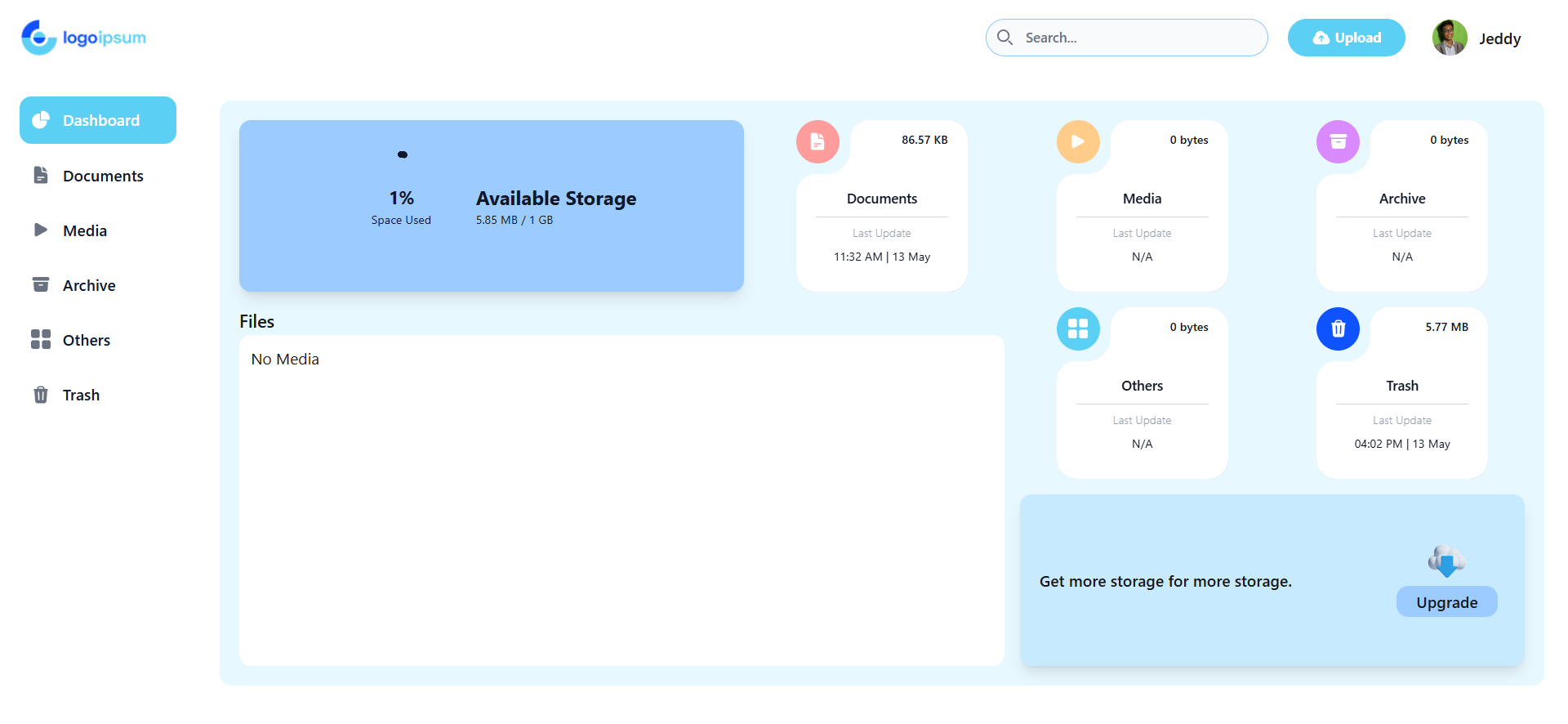This screenshot has height=724, width=1568.
Task: Open the Others storage card title
Action: point(1142,386)
